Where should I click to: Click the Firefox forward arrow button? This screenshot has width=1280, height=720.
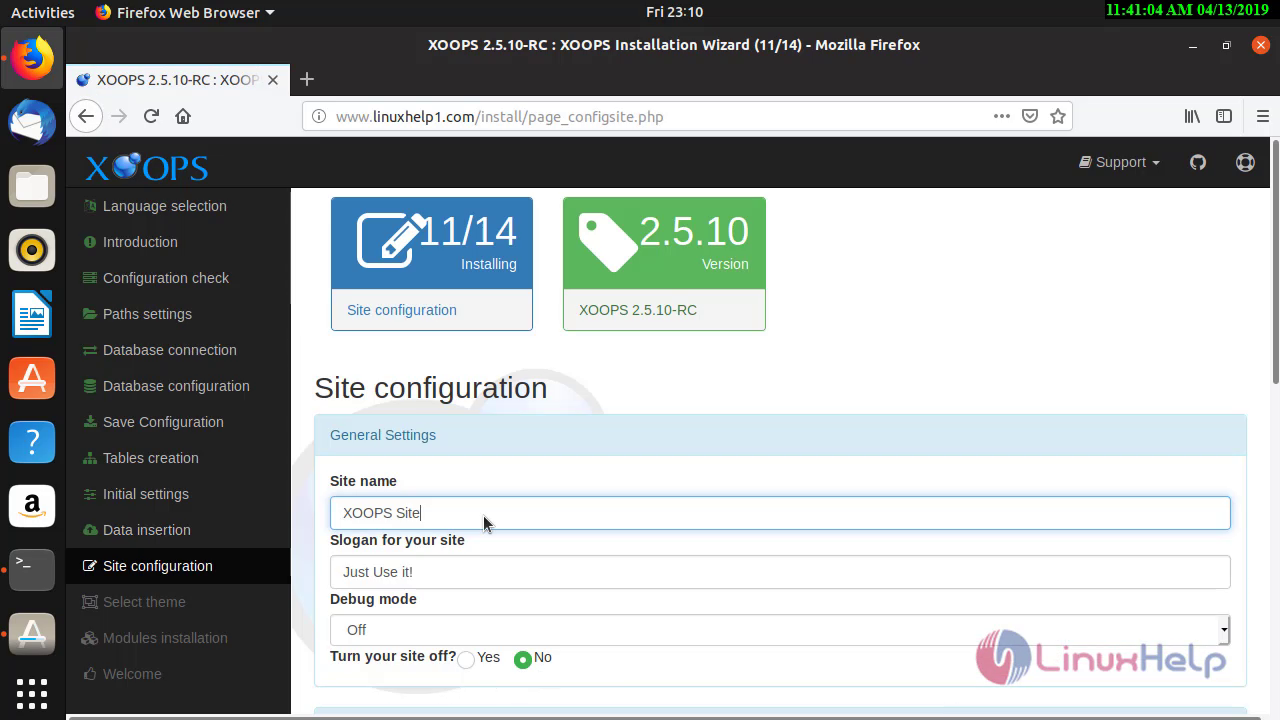119,116
